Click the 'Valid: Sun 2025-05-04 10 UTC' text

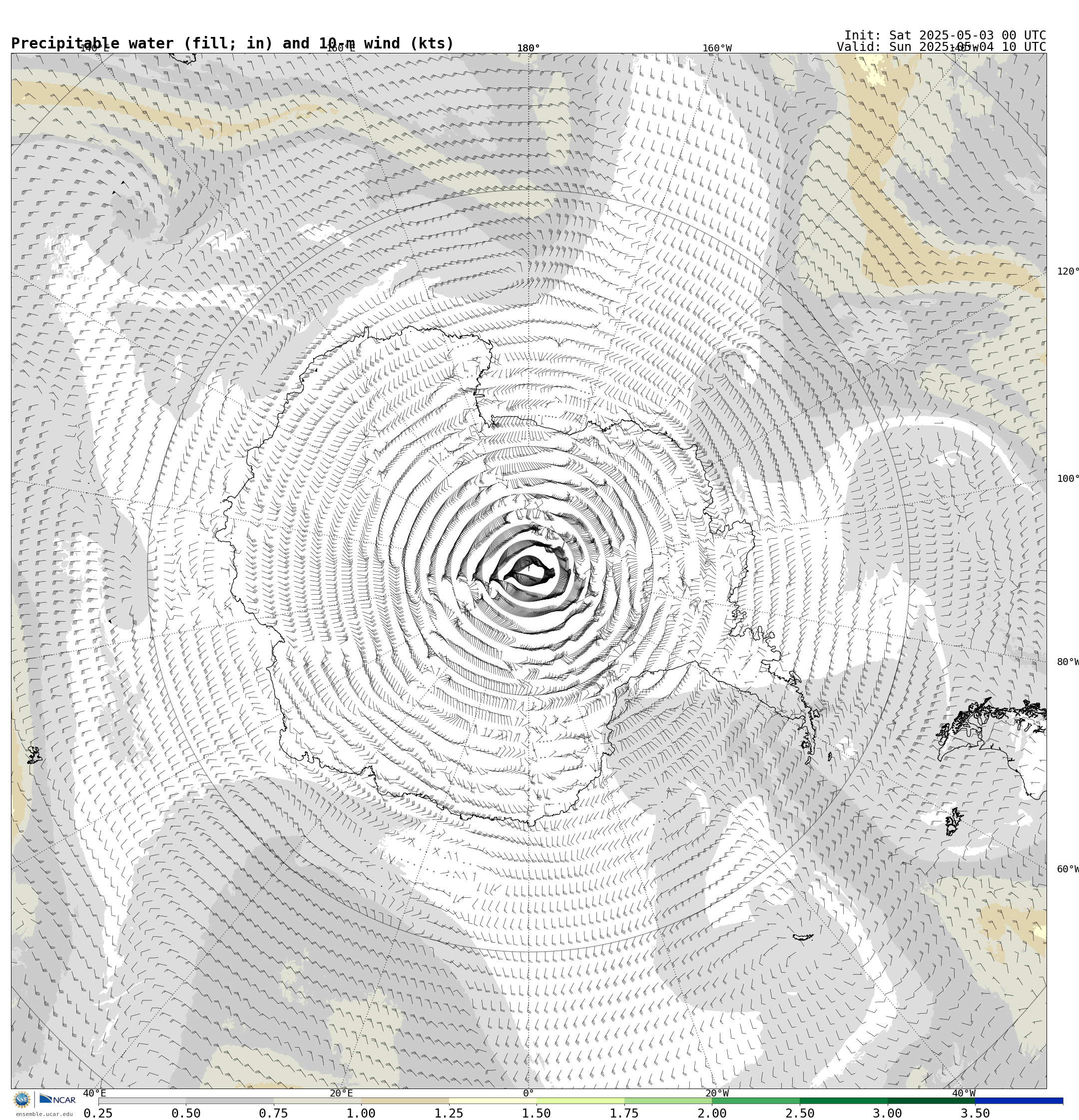tap(941, 47)
